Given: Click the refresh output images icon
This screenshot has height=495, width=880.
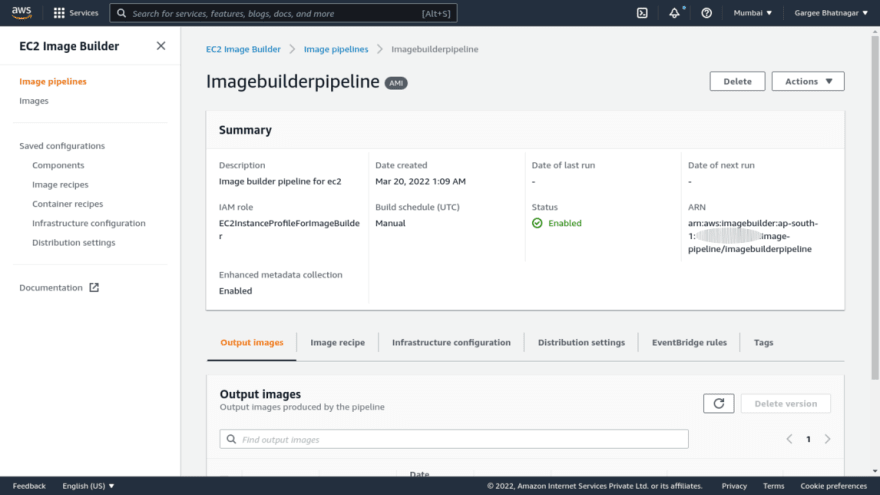Looking at the screenshot, I should click(x=718, y=404).
